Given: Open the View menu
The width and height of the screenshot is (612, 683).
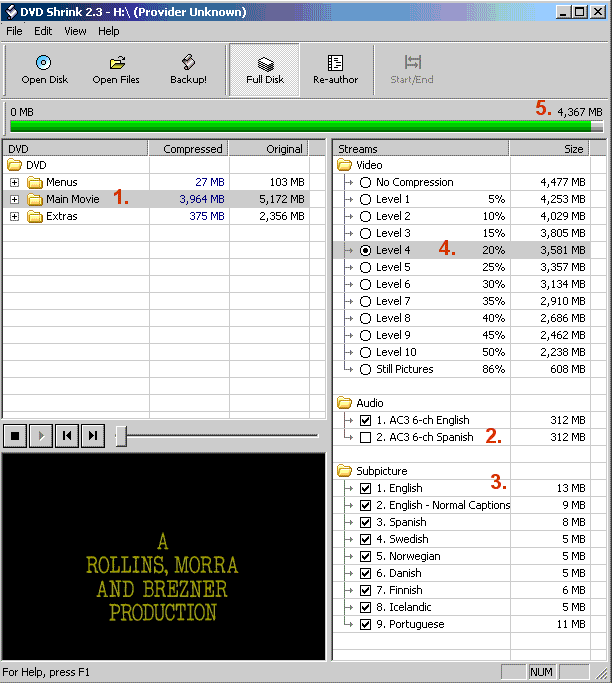Looking at the screenshot, I should (75, 31).
